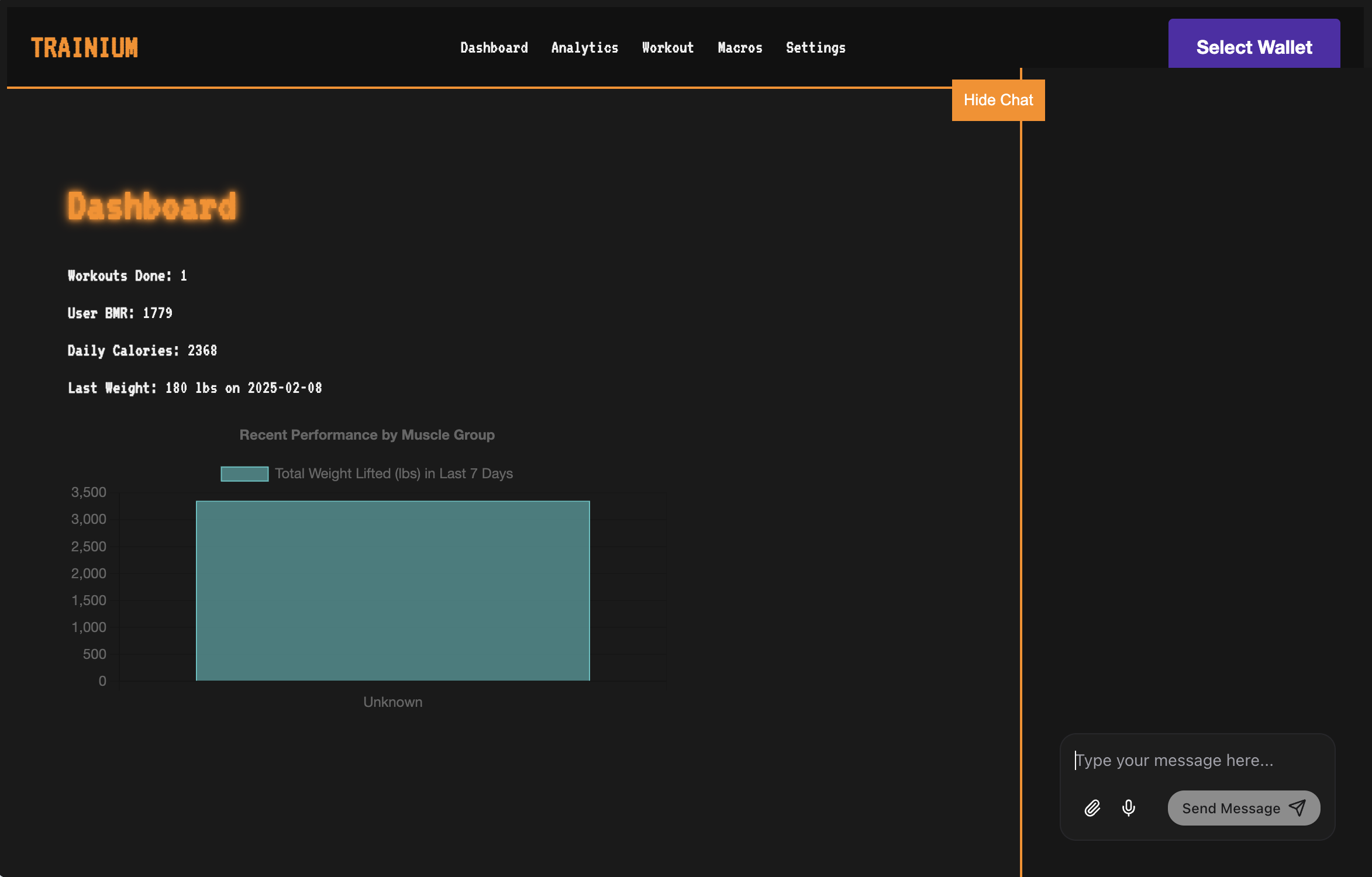The height and width of the screenshot is (877, 1372).
Task: Open the Macros nav item
Action: pyautogui.click(x=740, y=47)
